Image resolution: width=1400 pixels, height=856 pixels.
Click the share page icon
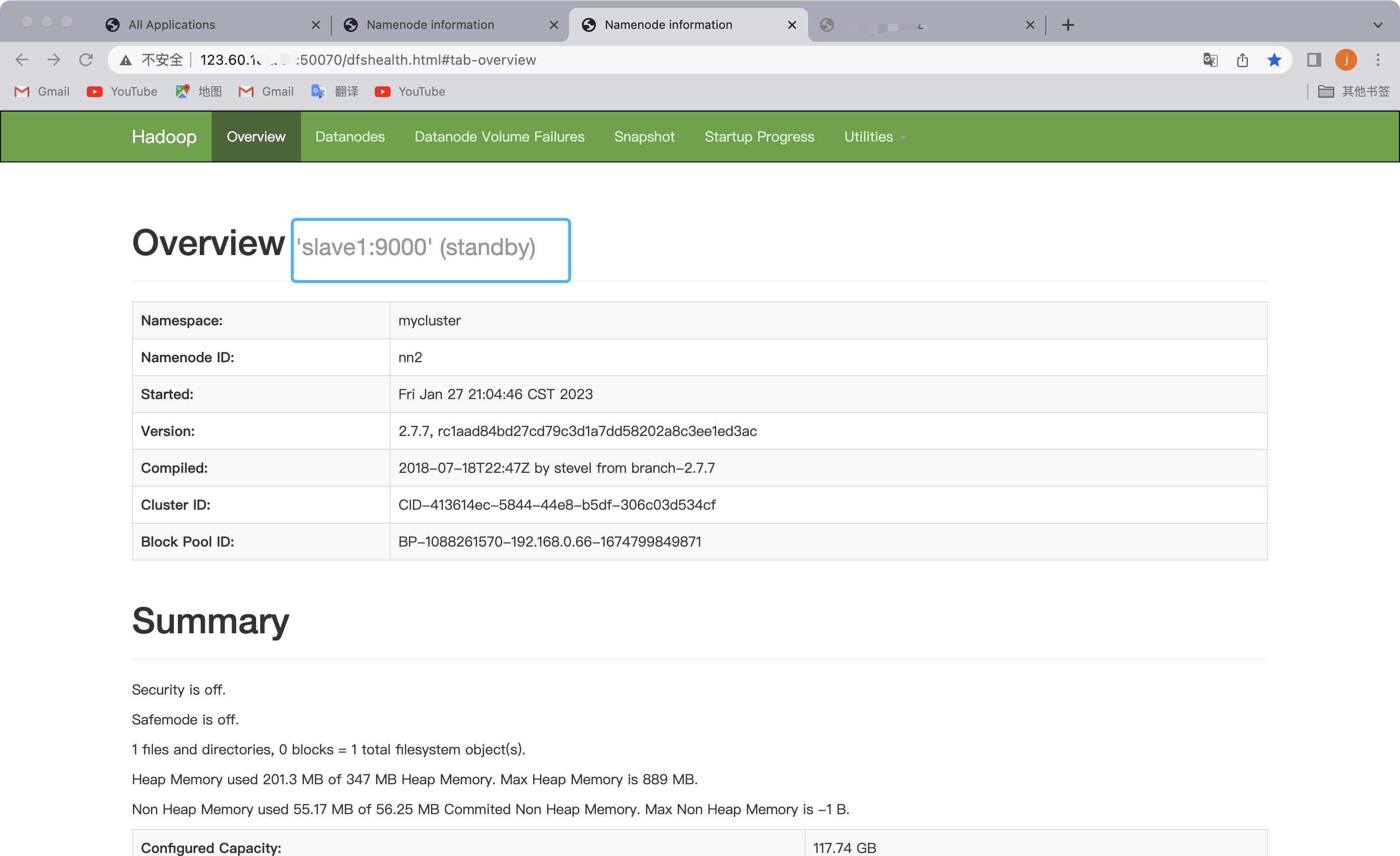1243,60
